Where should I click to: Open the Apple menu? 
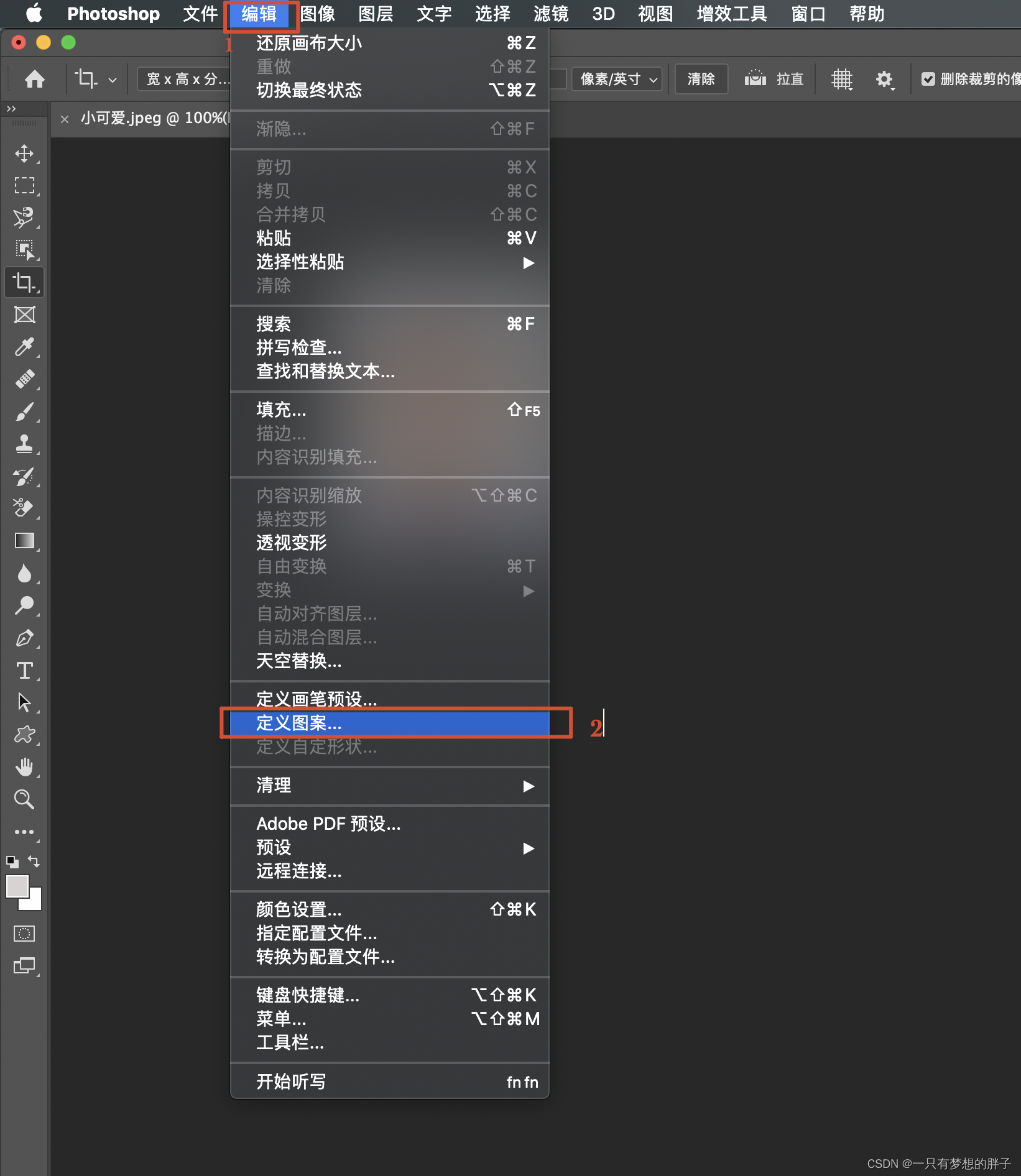tap(34, 13)
